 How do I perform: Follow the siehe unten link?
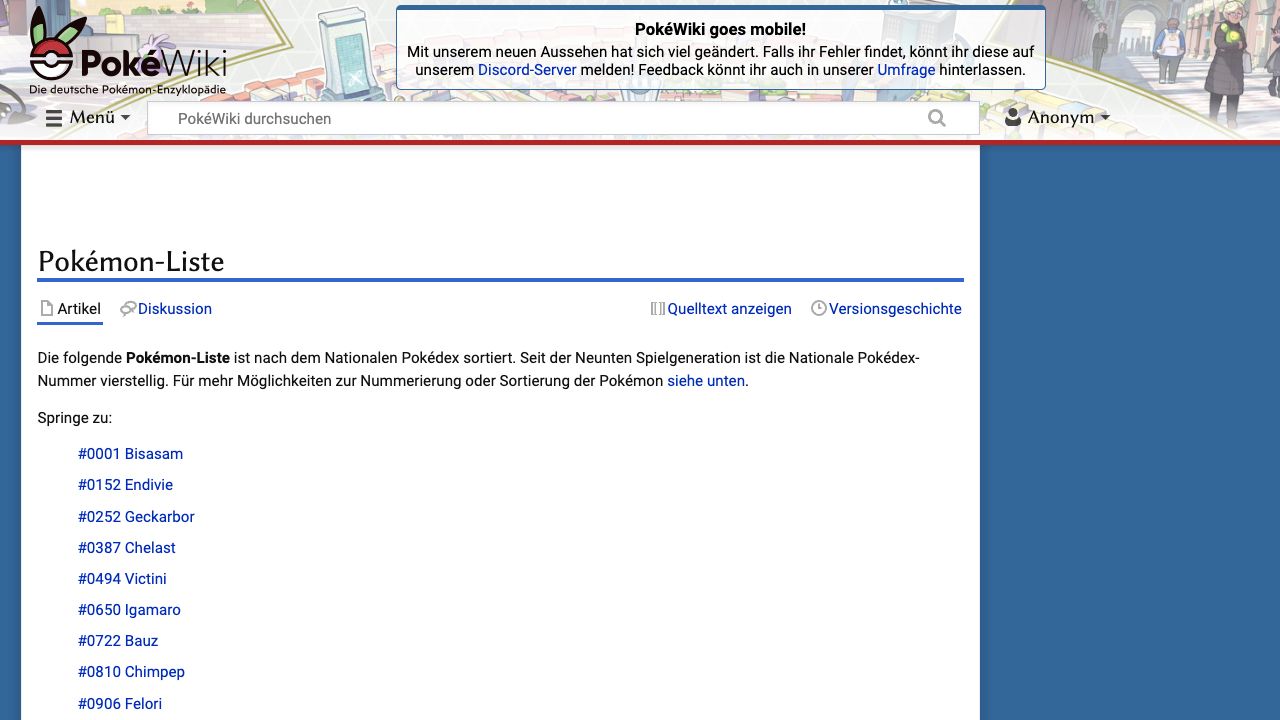[706, 381]
